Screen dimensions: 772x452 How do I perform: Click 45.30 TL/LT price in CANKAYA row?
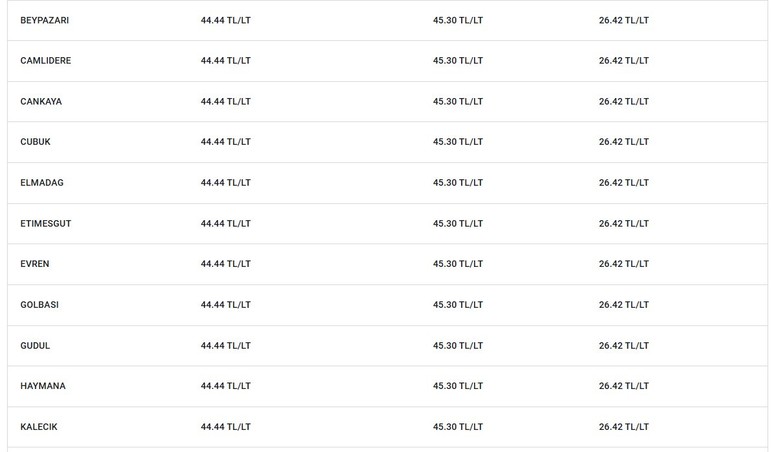coord(458,101)
